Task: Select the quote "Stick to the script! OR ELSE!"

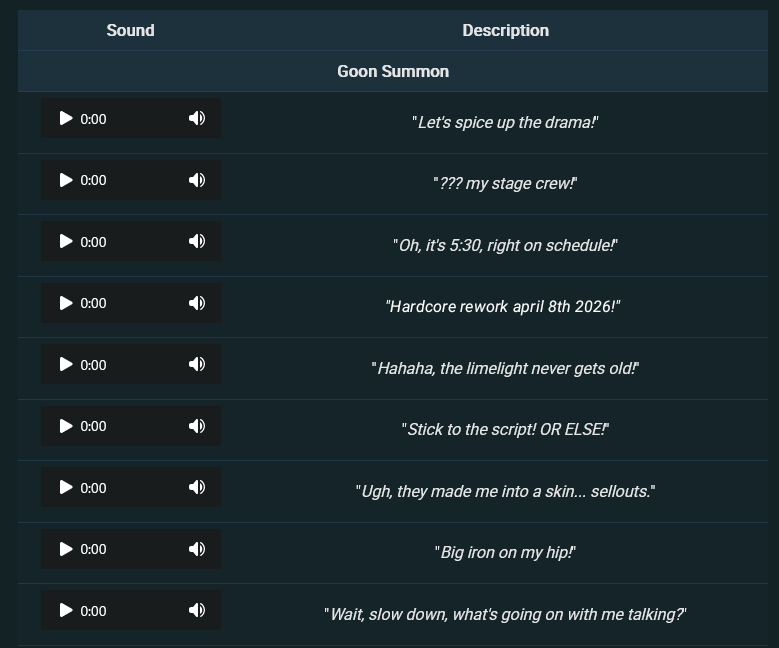Action: (505, 429)
